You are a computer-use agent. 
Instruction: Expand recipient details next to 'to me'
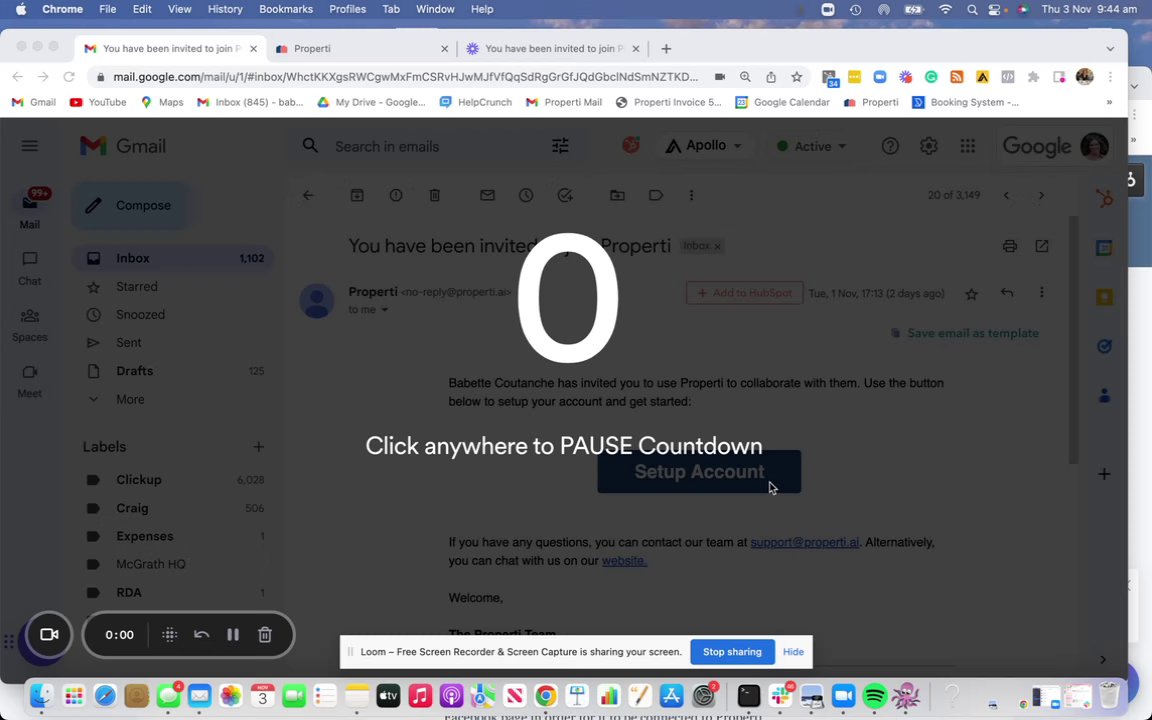point(384,310)
